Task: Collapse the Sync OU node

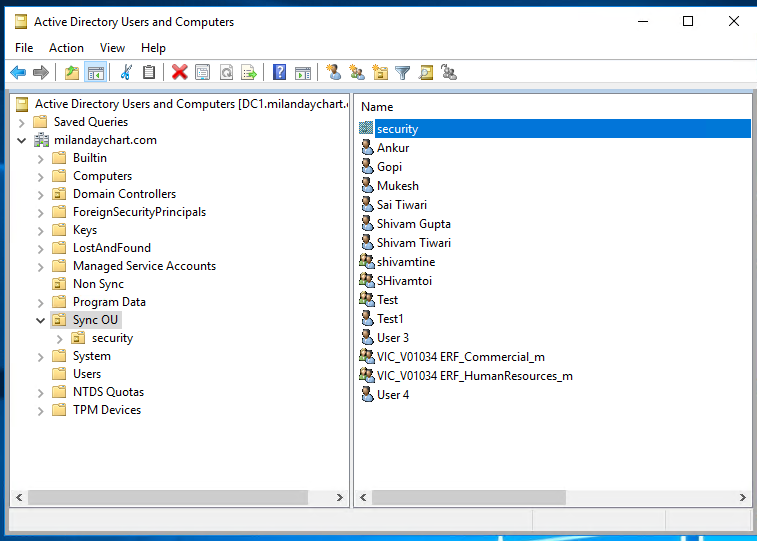Action: point(41,320)
